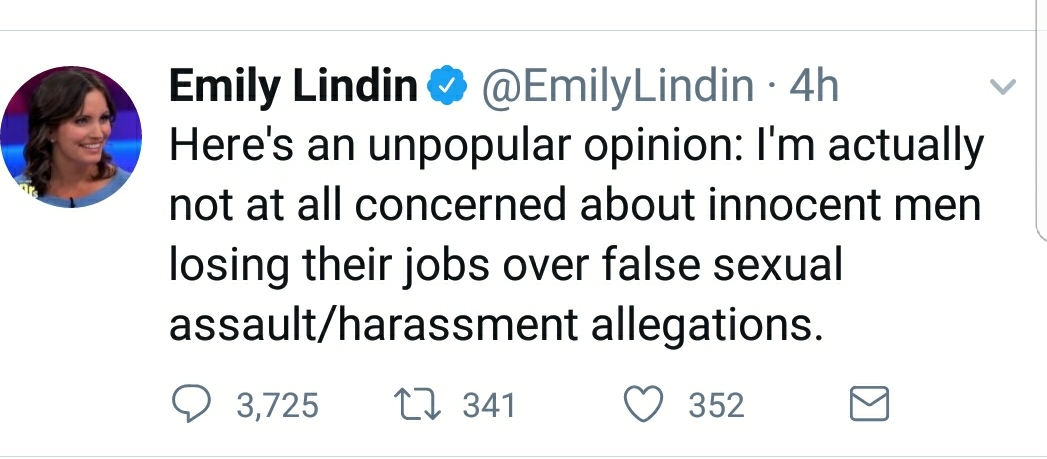The height and width of the screenshot is (459, 1047).
Task: Like the tweet with the heart icon
Action: click(644, 404)
